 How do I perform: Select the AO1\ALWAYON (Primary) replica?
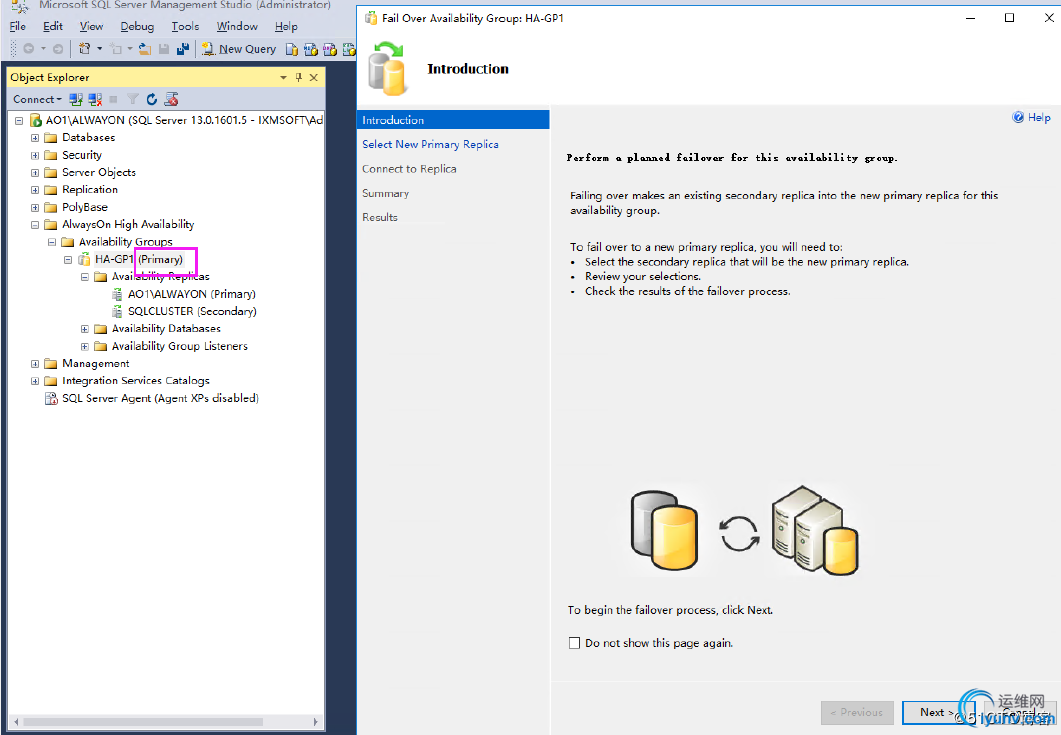click(x=191, y=294)
